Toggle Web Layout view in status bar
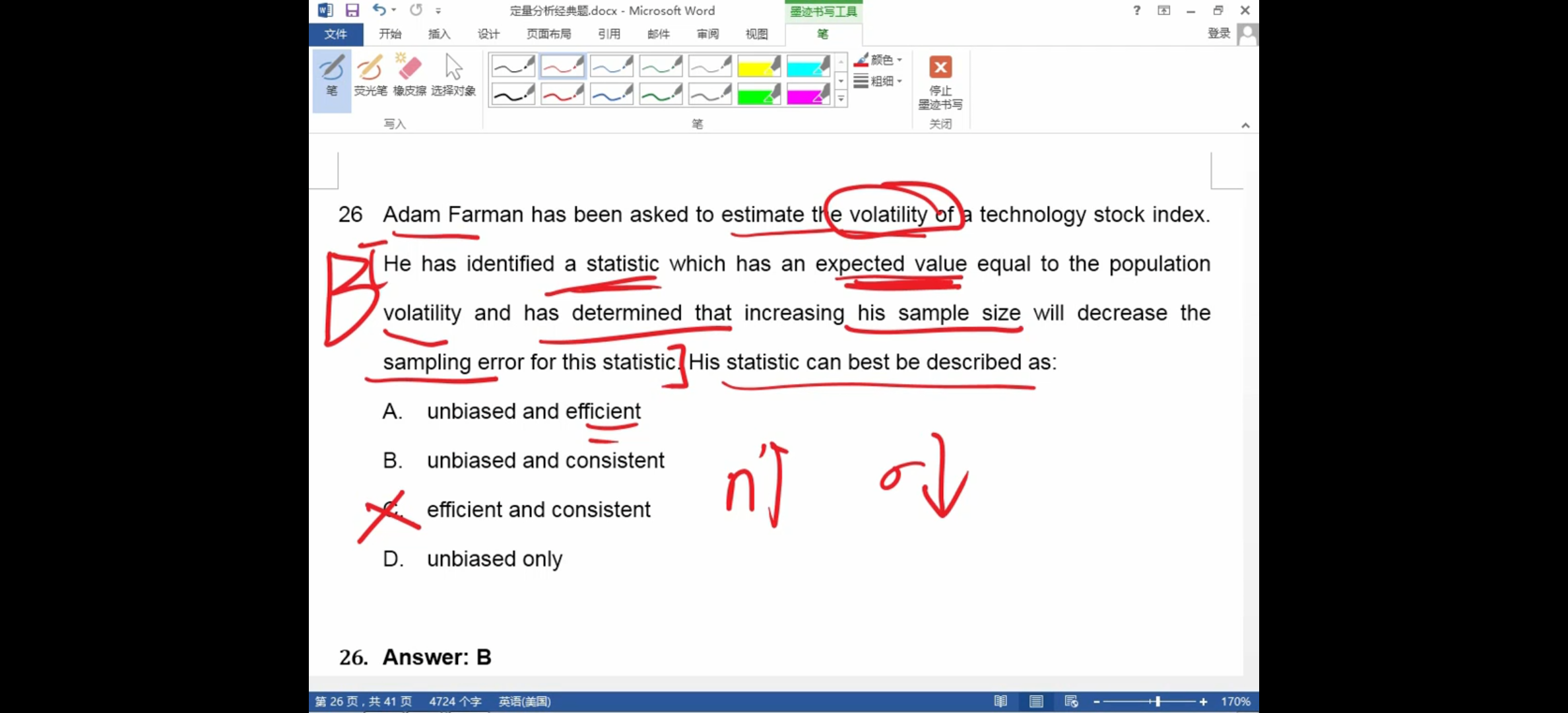 click(1071, 701)
